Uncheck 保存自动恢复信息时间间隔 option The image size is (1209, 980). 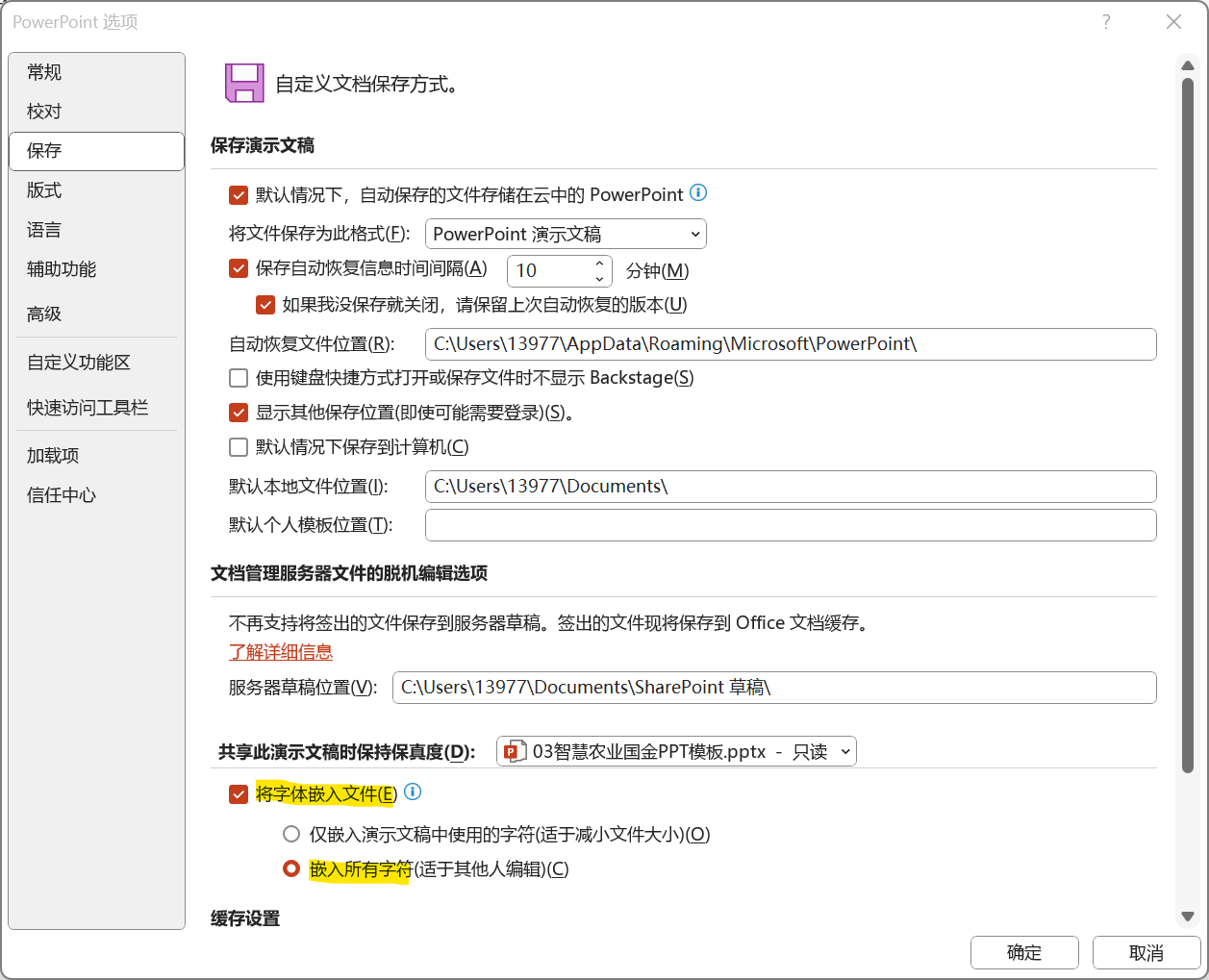point(238,268)
